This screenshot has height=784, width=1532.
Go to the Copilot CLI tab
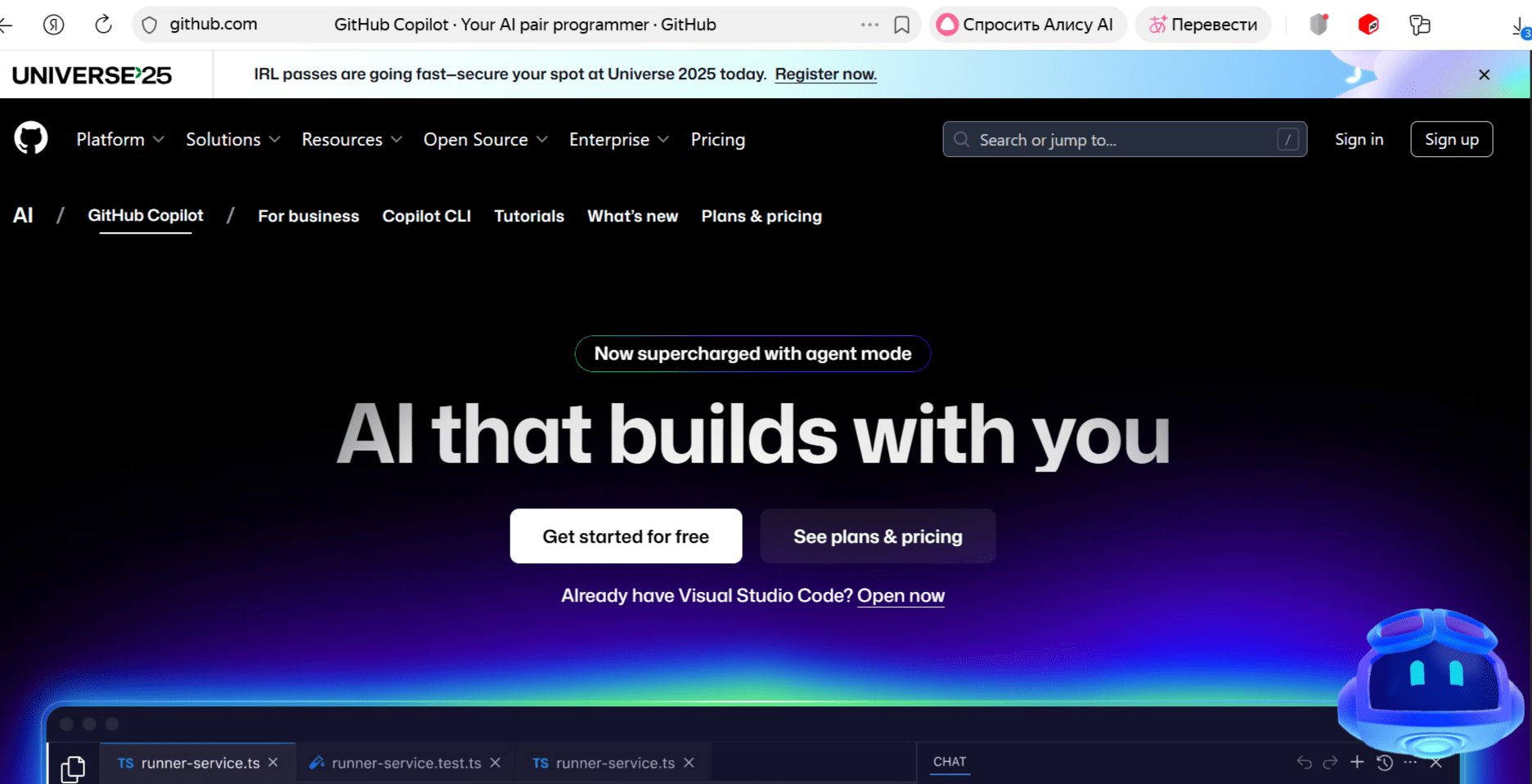tap(426, 216)
